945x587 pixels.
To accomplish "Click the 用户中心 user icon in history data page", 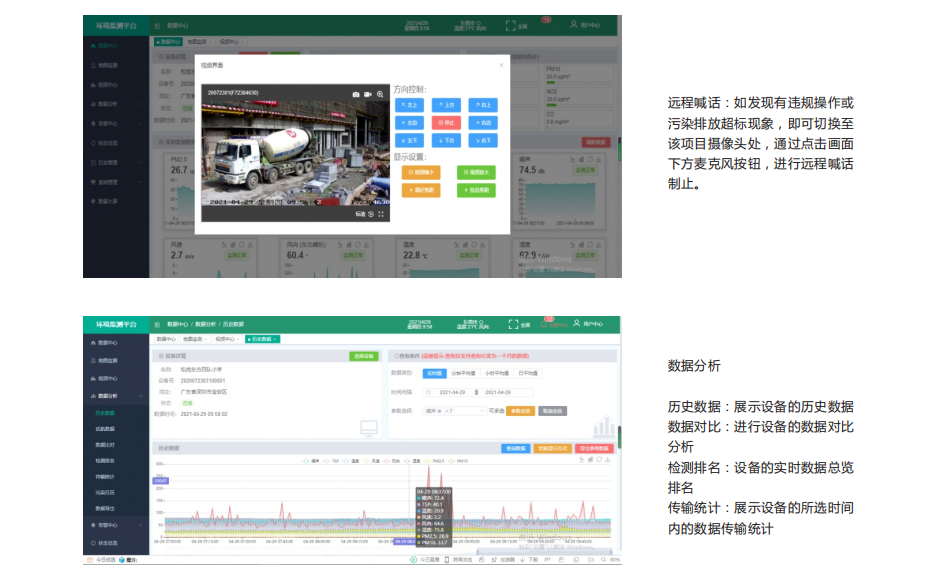I will pos(577,324).
